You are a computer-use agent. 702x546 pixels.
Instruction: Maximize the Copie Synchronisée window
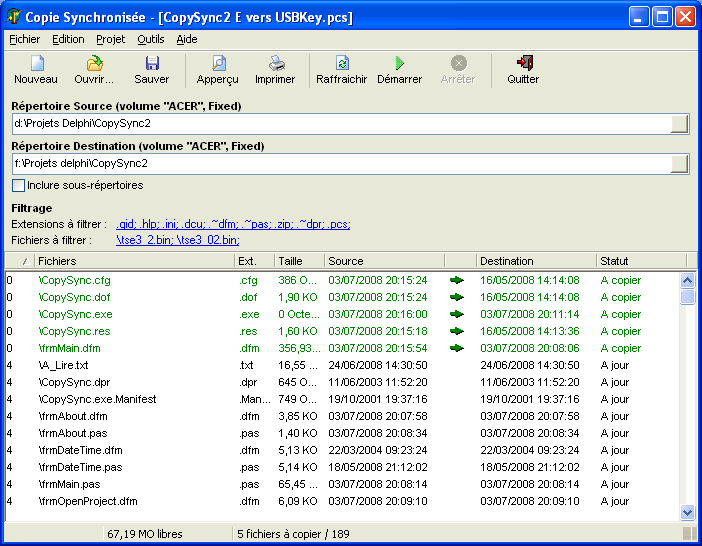(662, 17)
